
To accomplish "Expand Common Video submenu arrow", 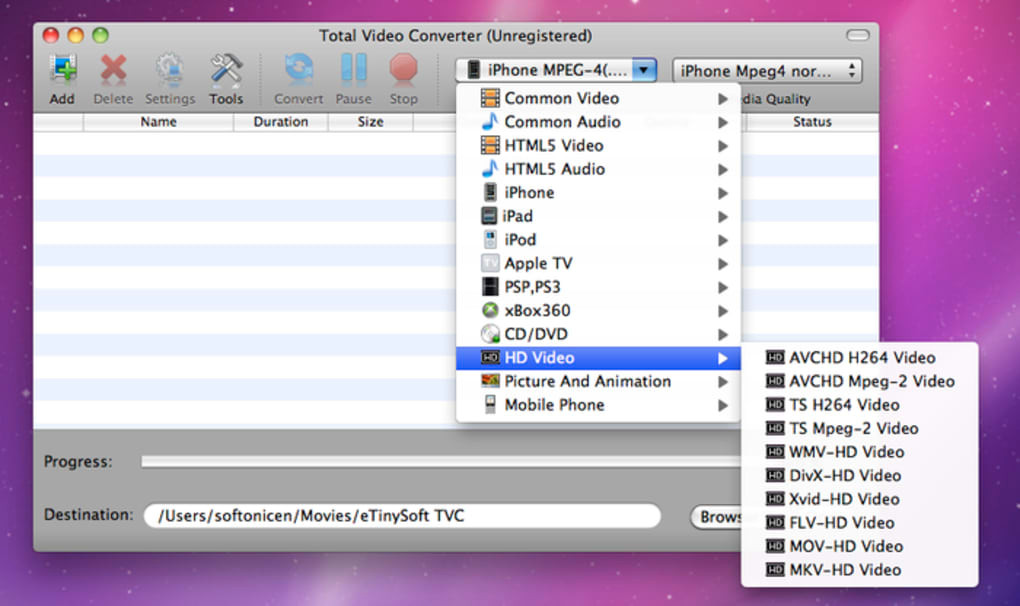I will tap(723, 99).
